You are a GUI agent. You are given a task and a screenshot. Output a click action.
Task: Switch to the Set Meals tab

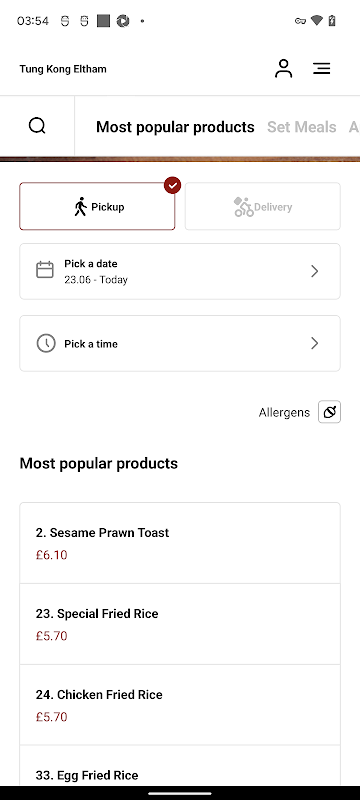[302, 127]
